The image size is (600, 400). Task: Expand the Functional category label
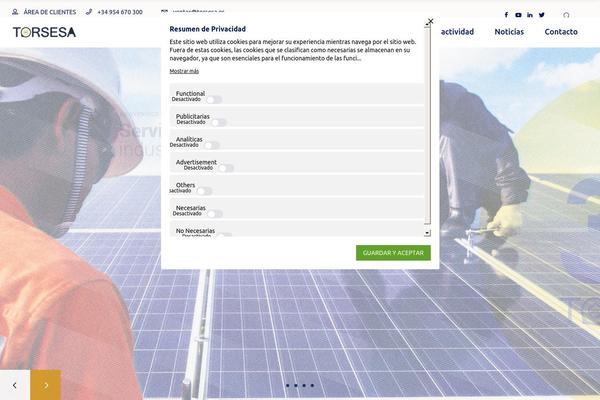pos(190,93)
